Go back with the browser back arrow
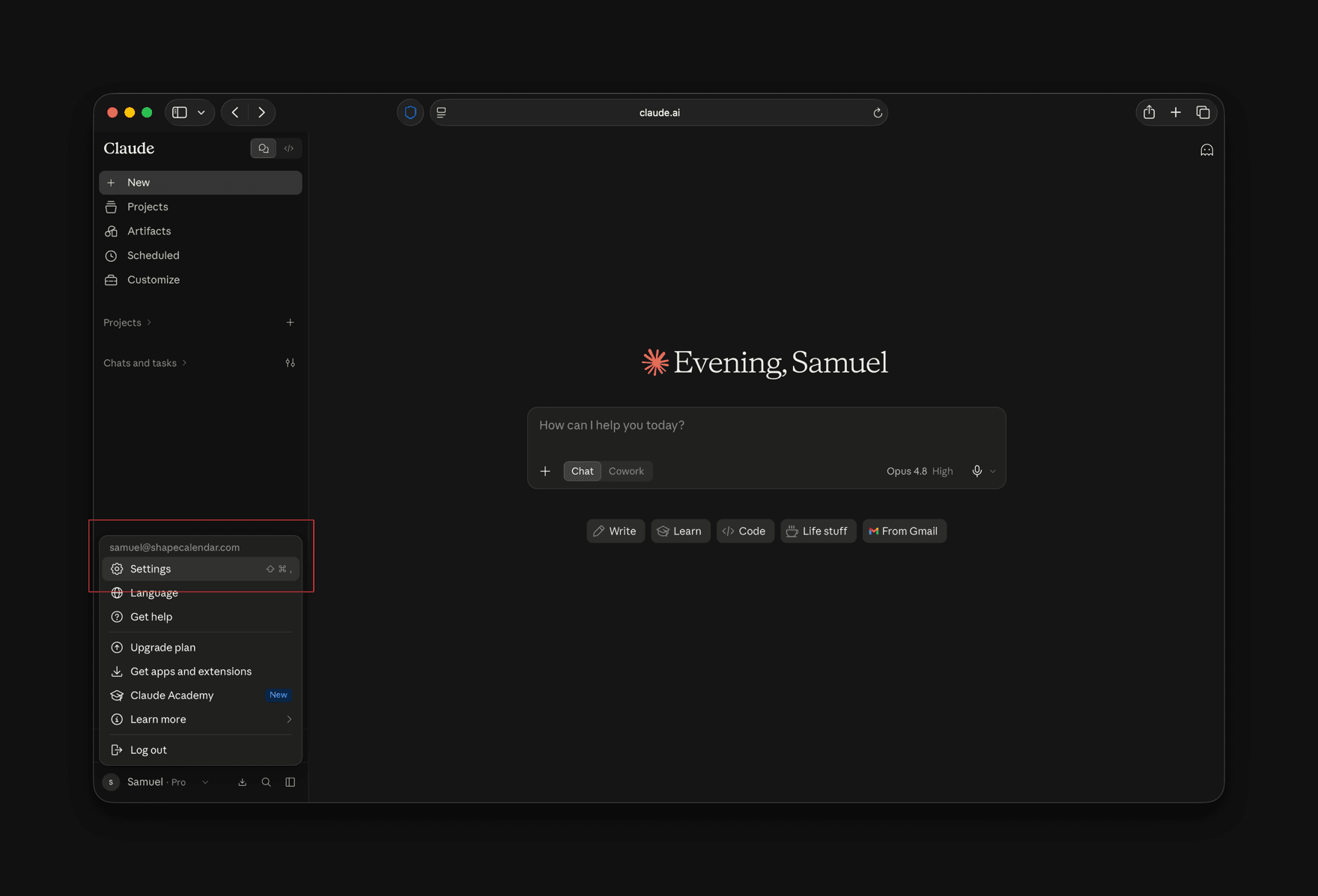 click(x=235, y=112)
